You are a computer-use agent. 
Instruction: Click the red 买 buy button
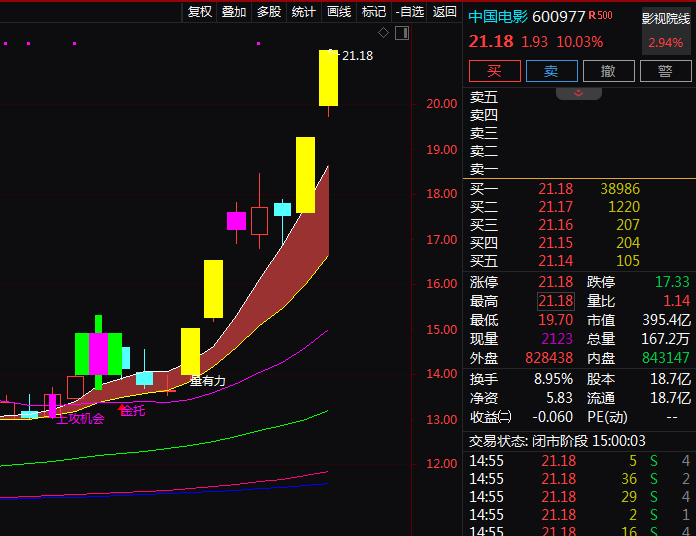click(494, 71)
